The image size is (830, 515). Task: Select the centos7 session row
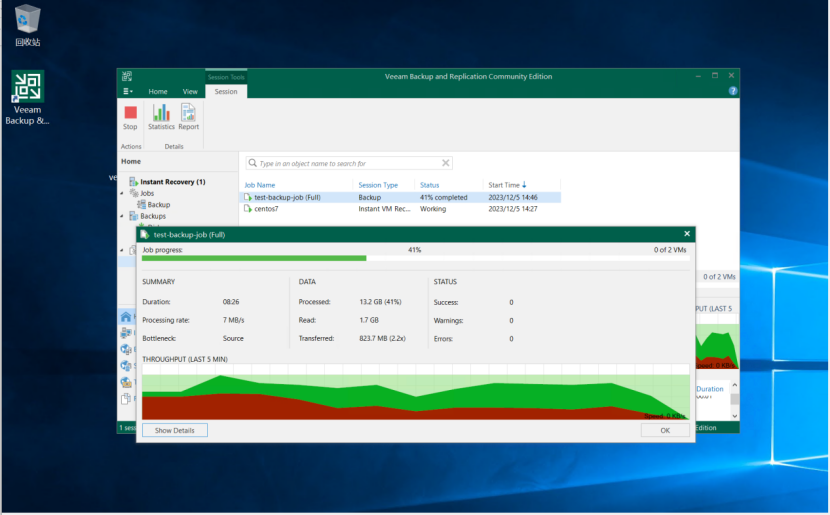click(x=401, y=209)
